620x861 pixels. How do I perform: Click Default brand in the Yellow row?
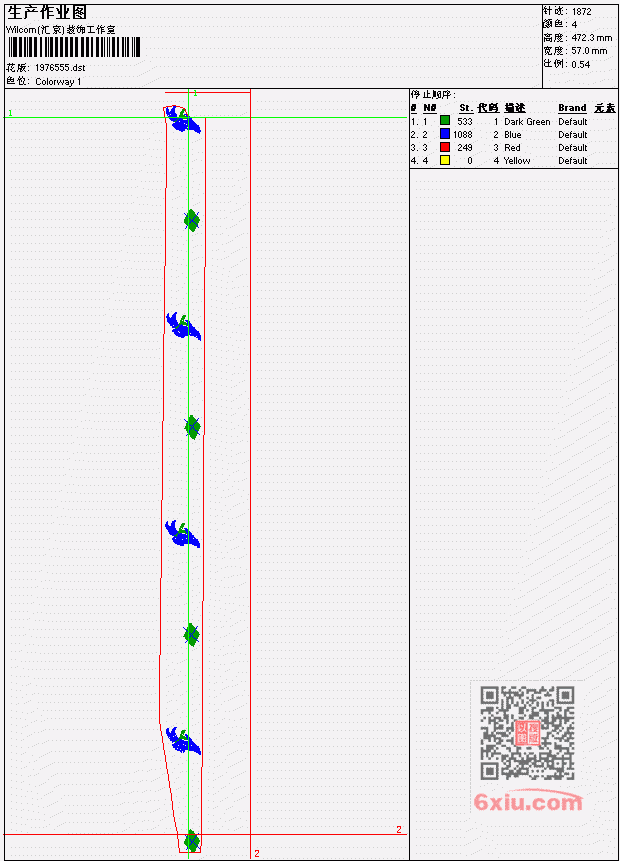pyautogui.click(x=573, y=160)
